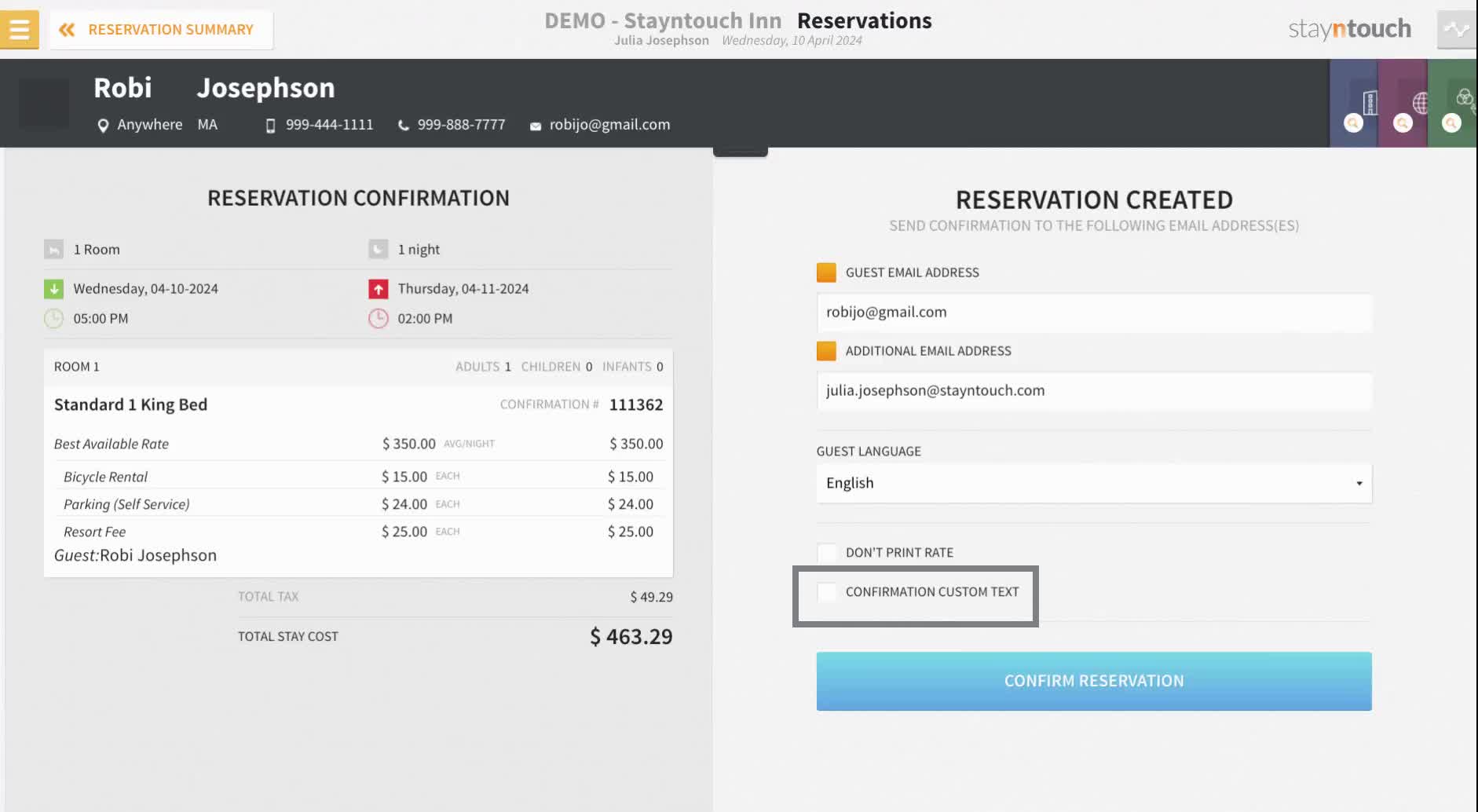Screen dimensions: 1478x812
Task: Click the guest last name Josephson
Action: point(265,88)
